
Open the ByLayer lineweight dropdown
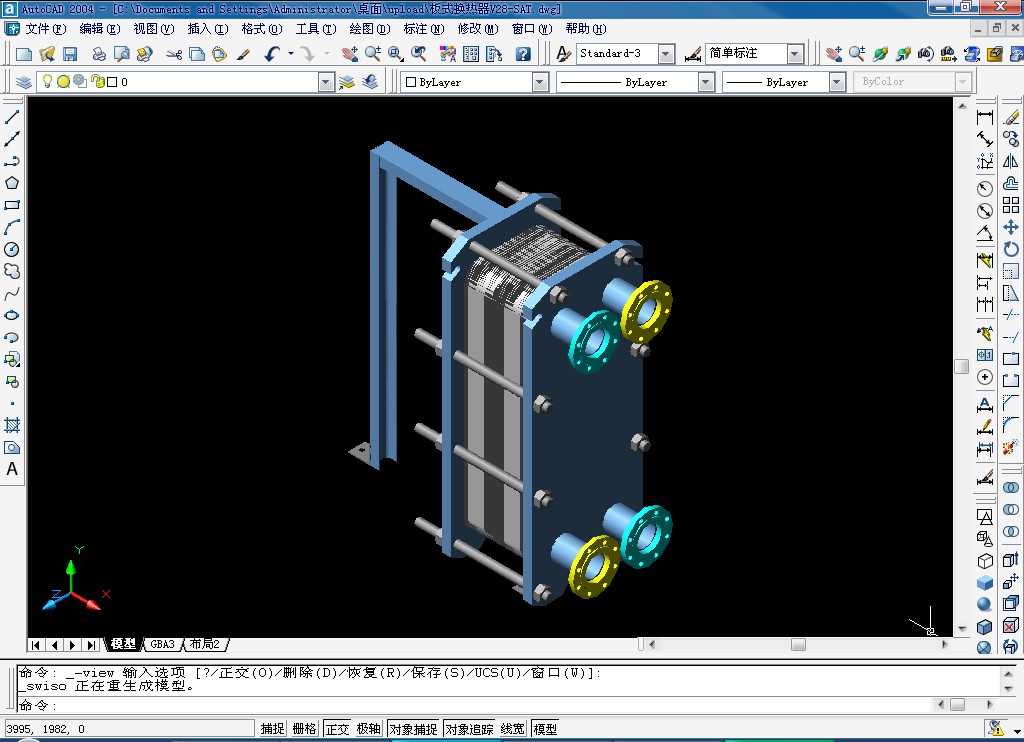(837, 82)
